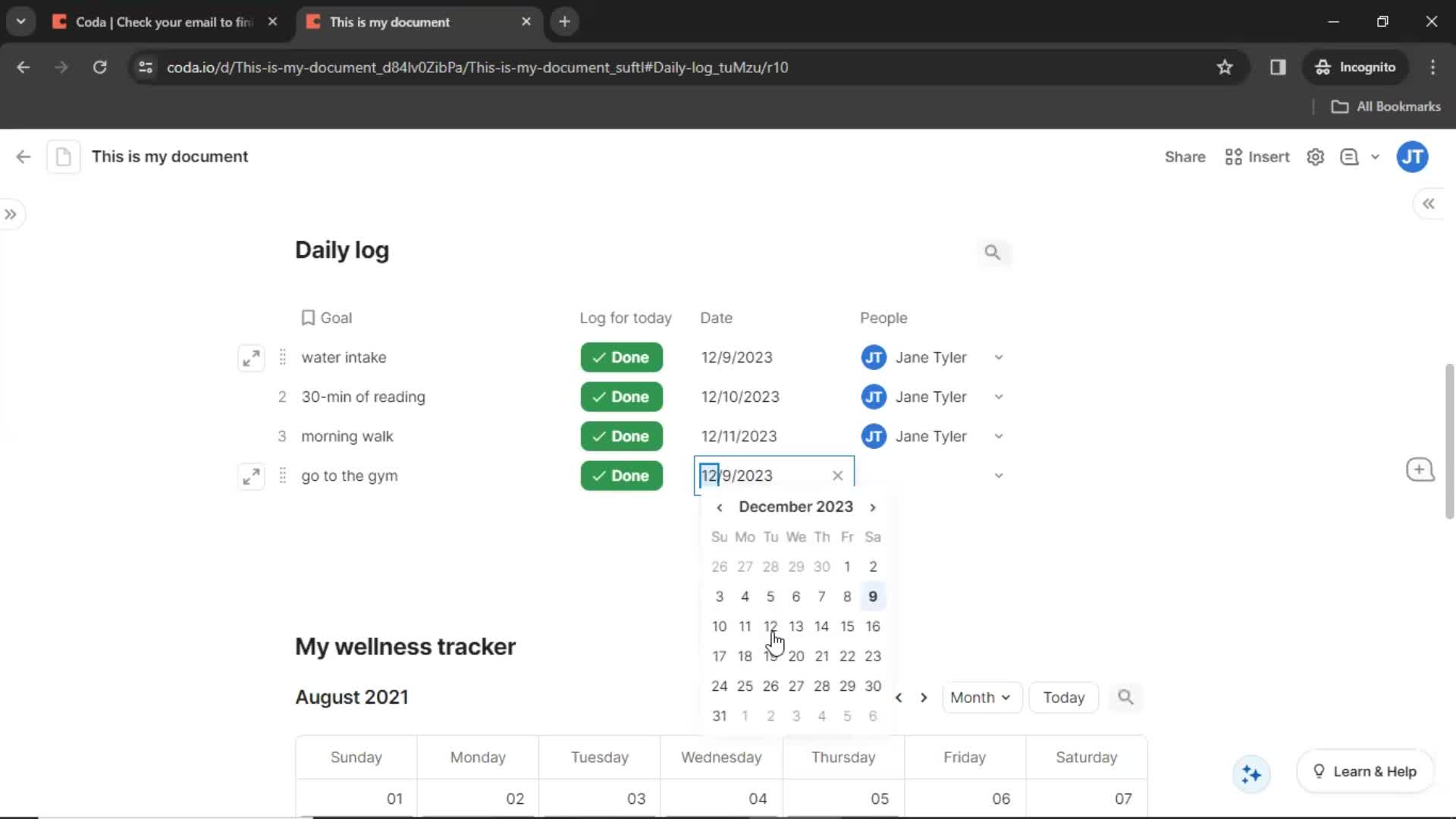Viewport: 1456px width, 819px height.
Task: Select December 25 in the calendar
Action: [745, 686]
